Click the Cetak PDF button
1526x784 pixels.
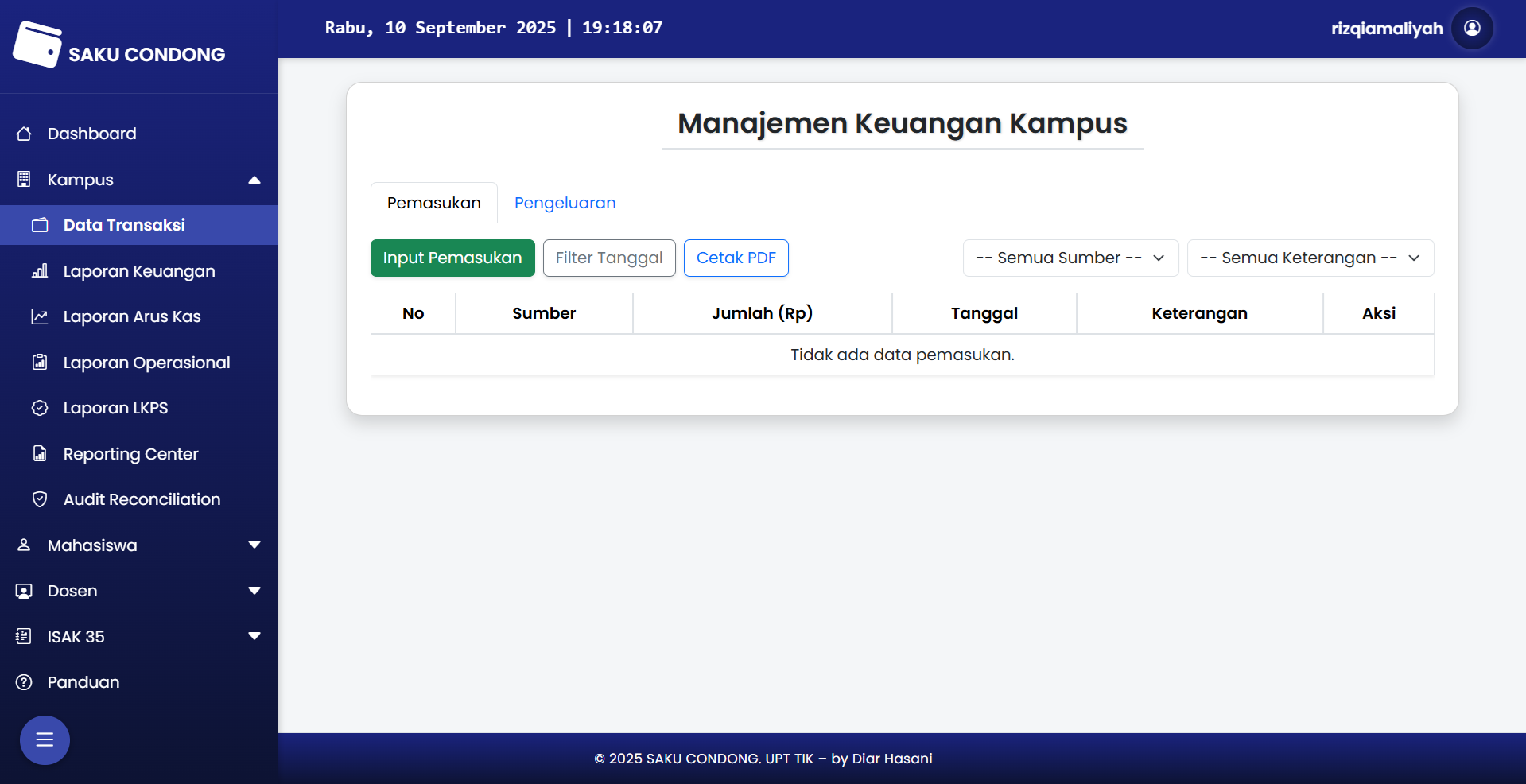pos(736,258)
